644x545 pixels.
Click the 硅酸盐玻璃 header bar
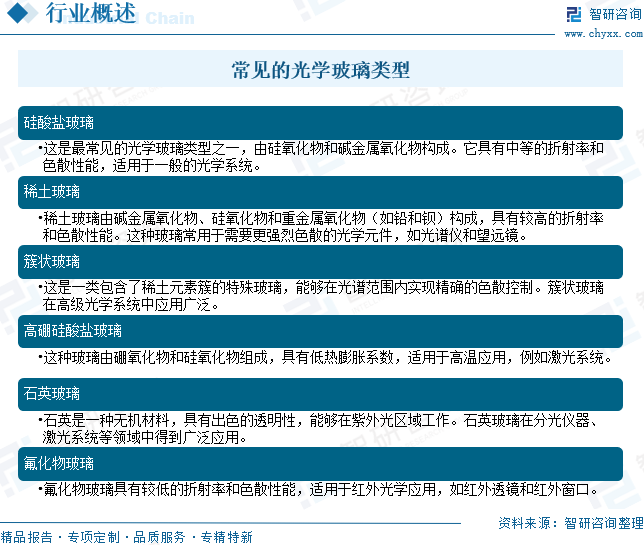click(320, 123)
